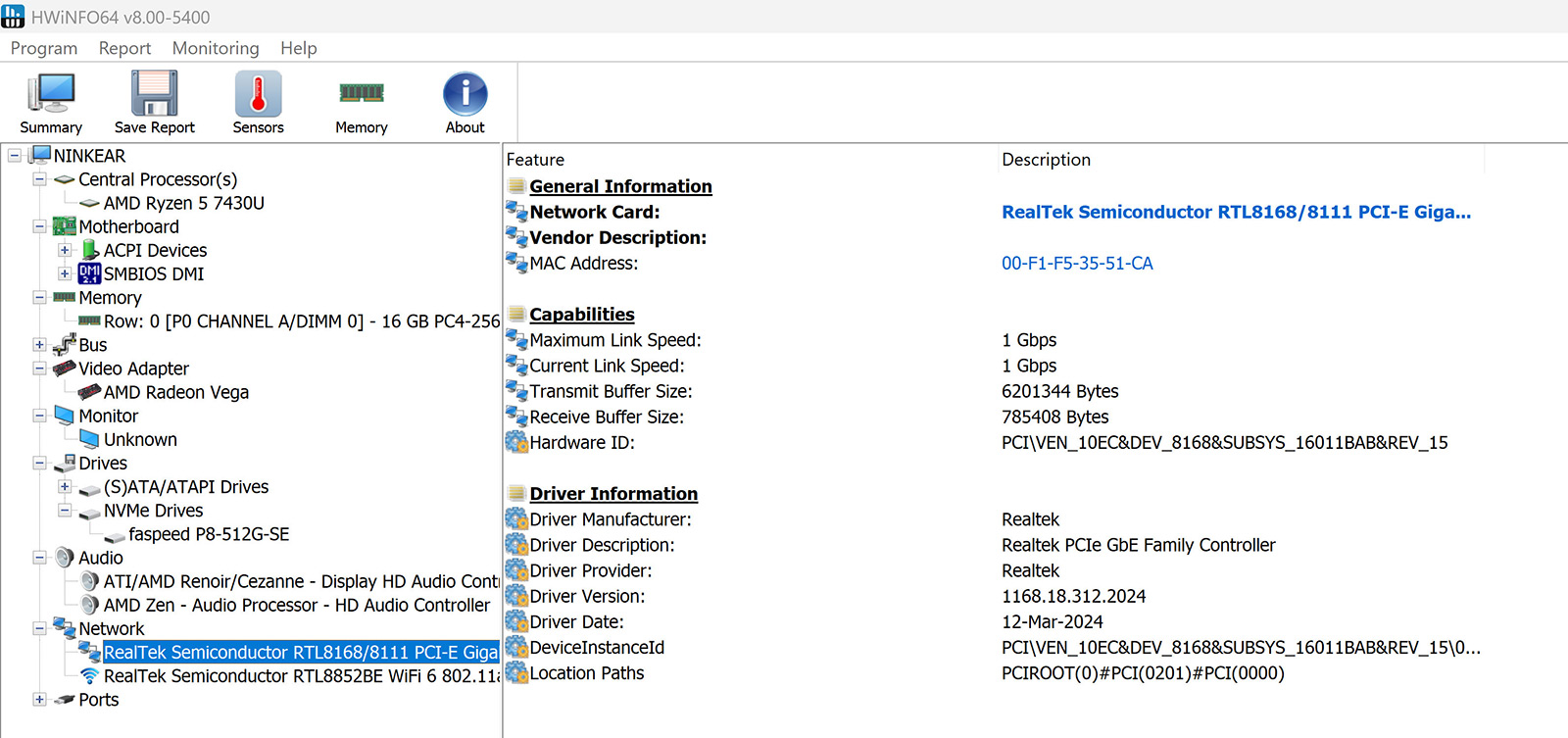Collapse the NVMe Drives node
Screen dimensions: 1568x738
pos(65,510)
